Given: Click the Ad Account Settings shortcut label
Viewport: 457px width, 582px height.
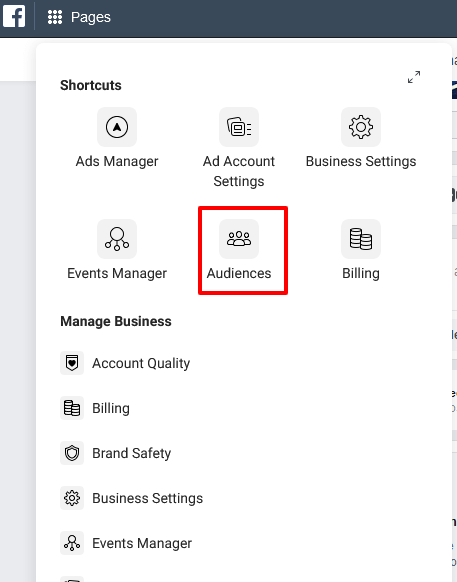Looking at the screenshot, I should 239,171.
